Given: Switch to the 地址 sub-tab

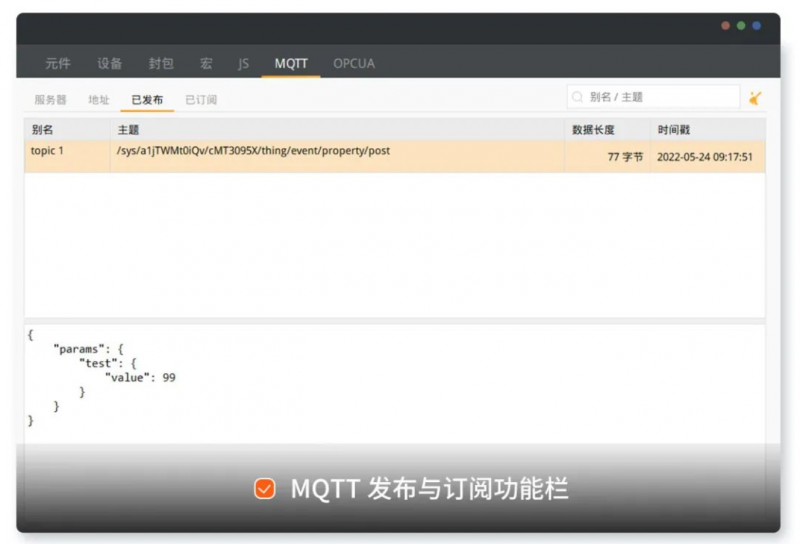Looking at the screenshot, I should pyautogui.click(x=98, y=100).
